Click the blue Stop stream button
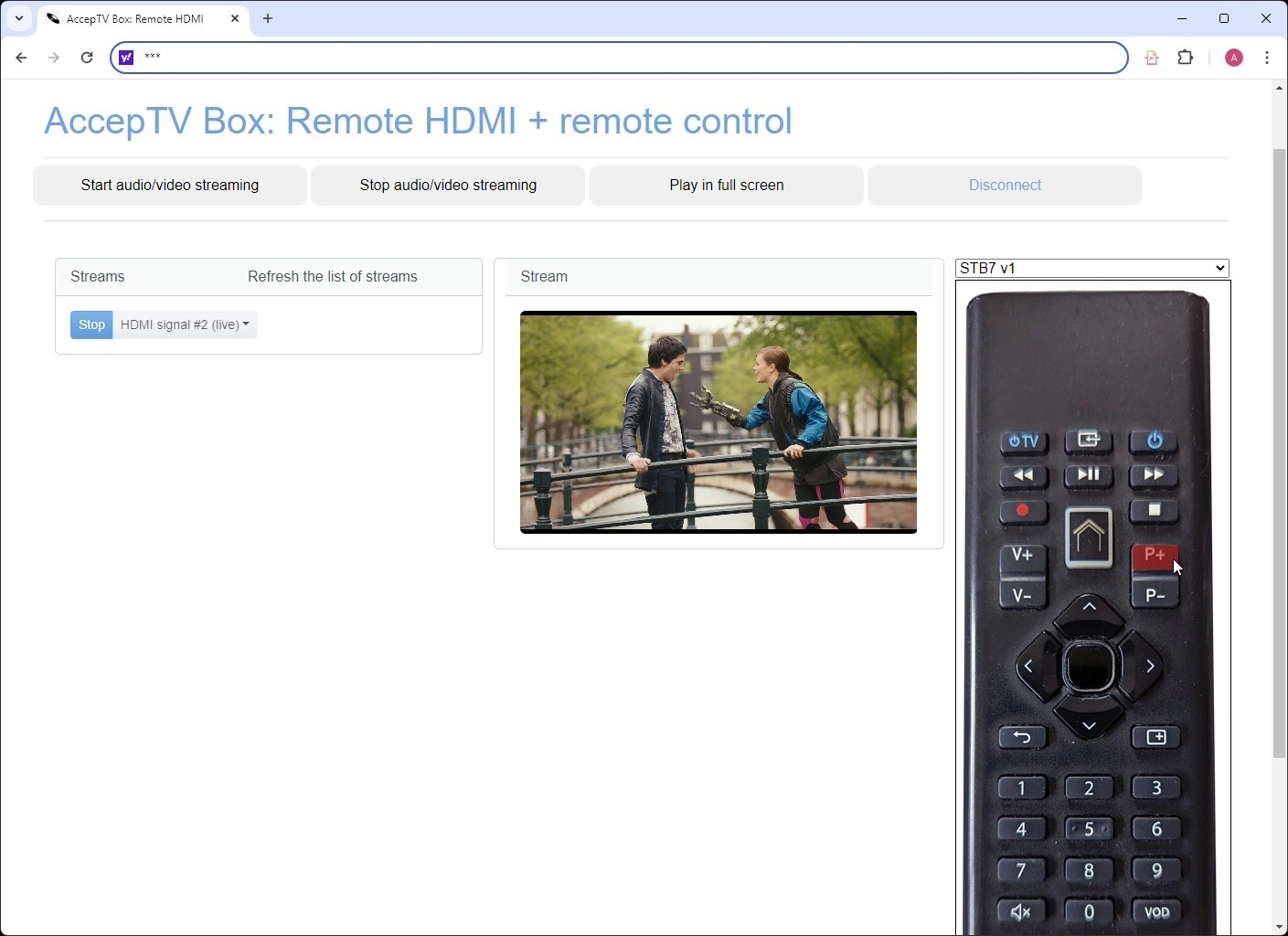This screenshot has height=936, width=1288. point(91,324)
